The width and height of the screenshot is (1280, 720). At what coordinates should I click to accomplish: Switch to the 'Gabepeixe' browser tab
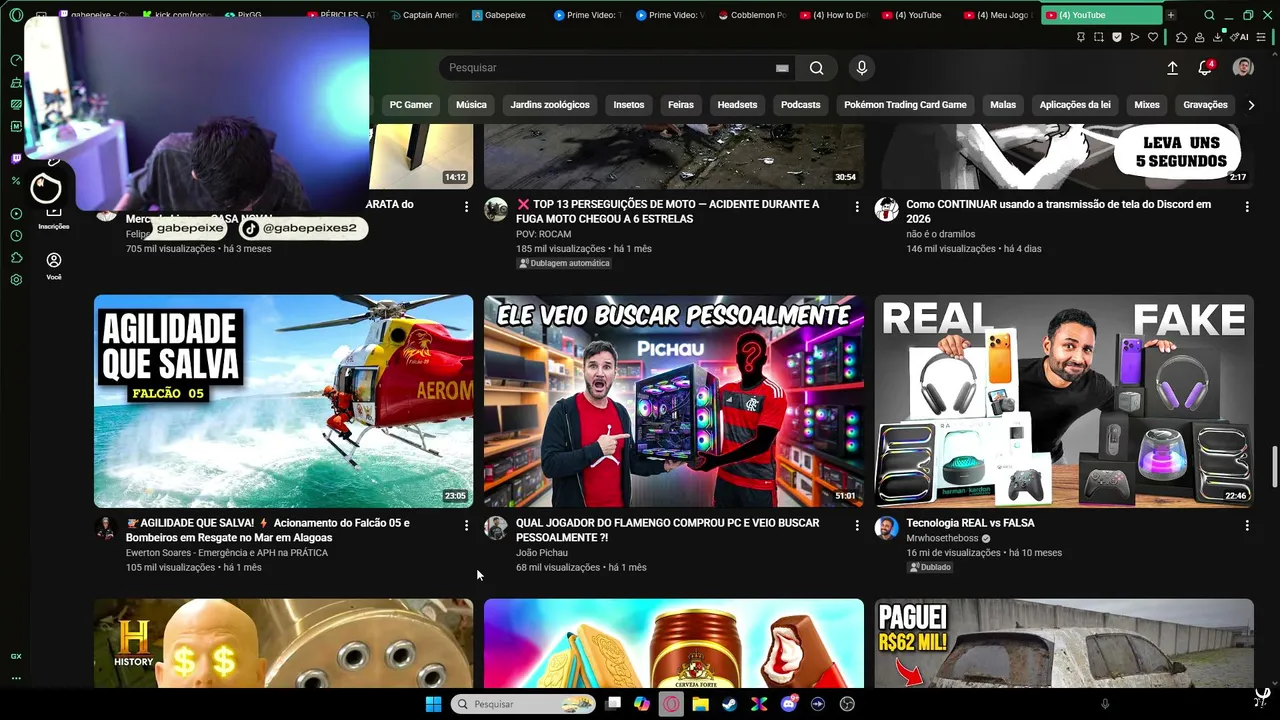(506, 15)
